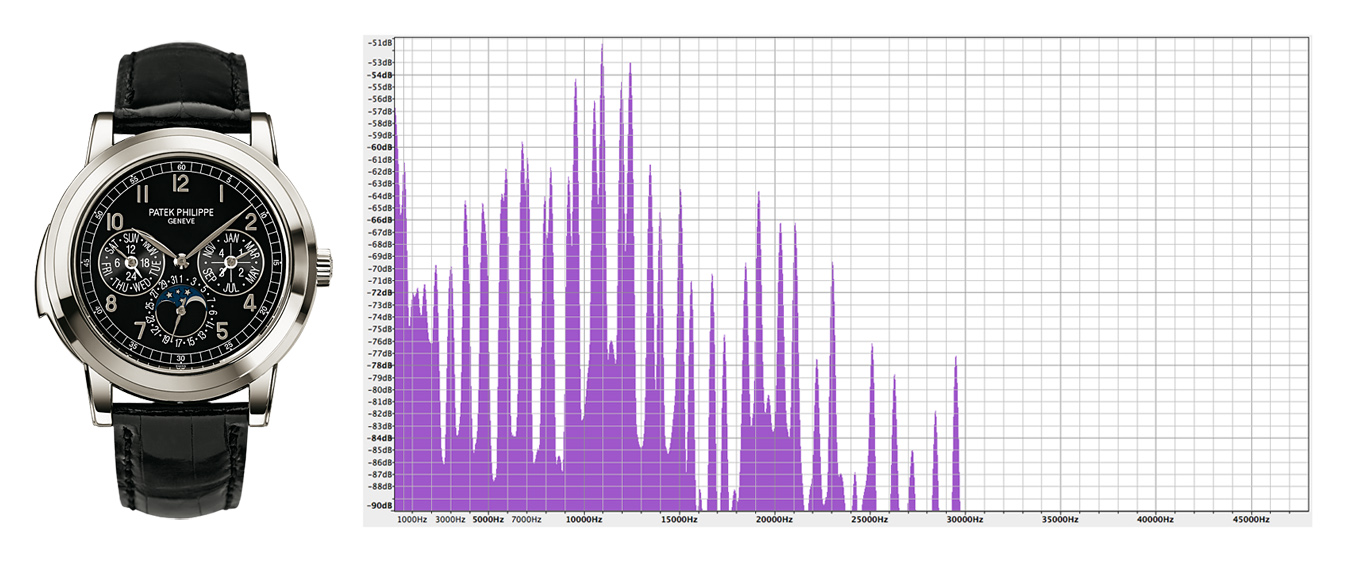Click the -88dB scale label
The height and width of the screenshot is (562, 1350).
[x=380, y=486]
